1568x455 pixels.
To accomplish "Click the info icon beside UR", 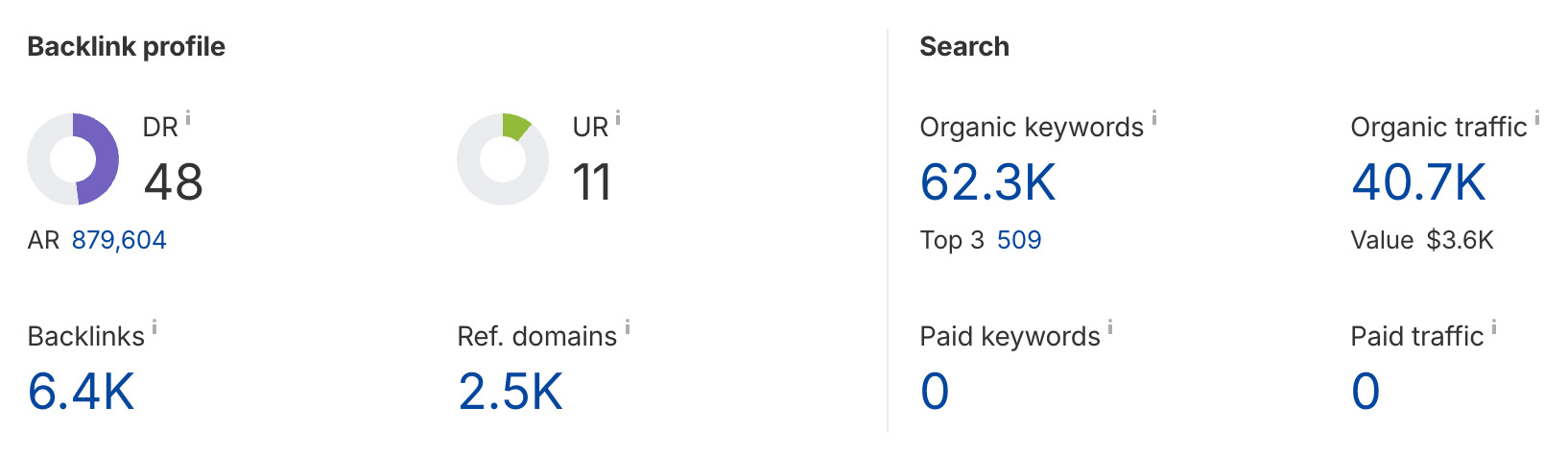I will (618, 118).
